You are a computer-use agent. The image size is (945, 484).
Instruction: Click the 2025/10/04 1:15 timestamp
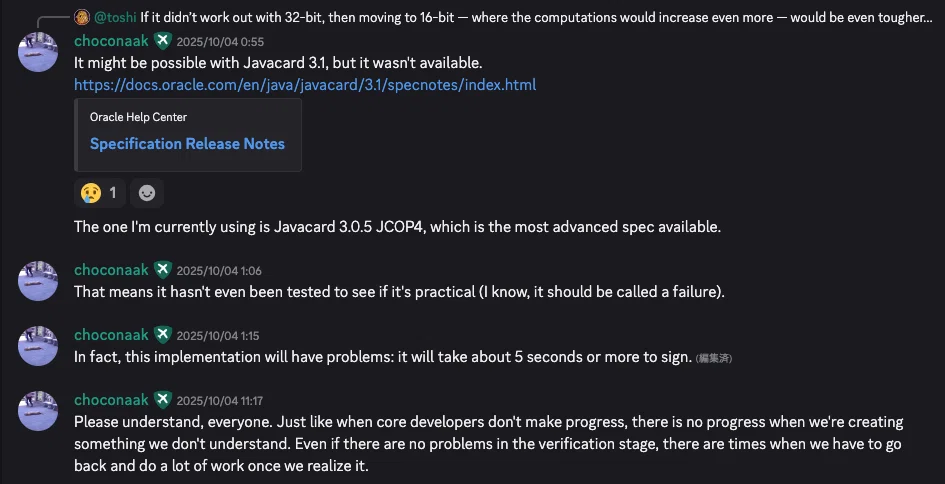218,336
